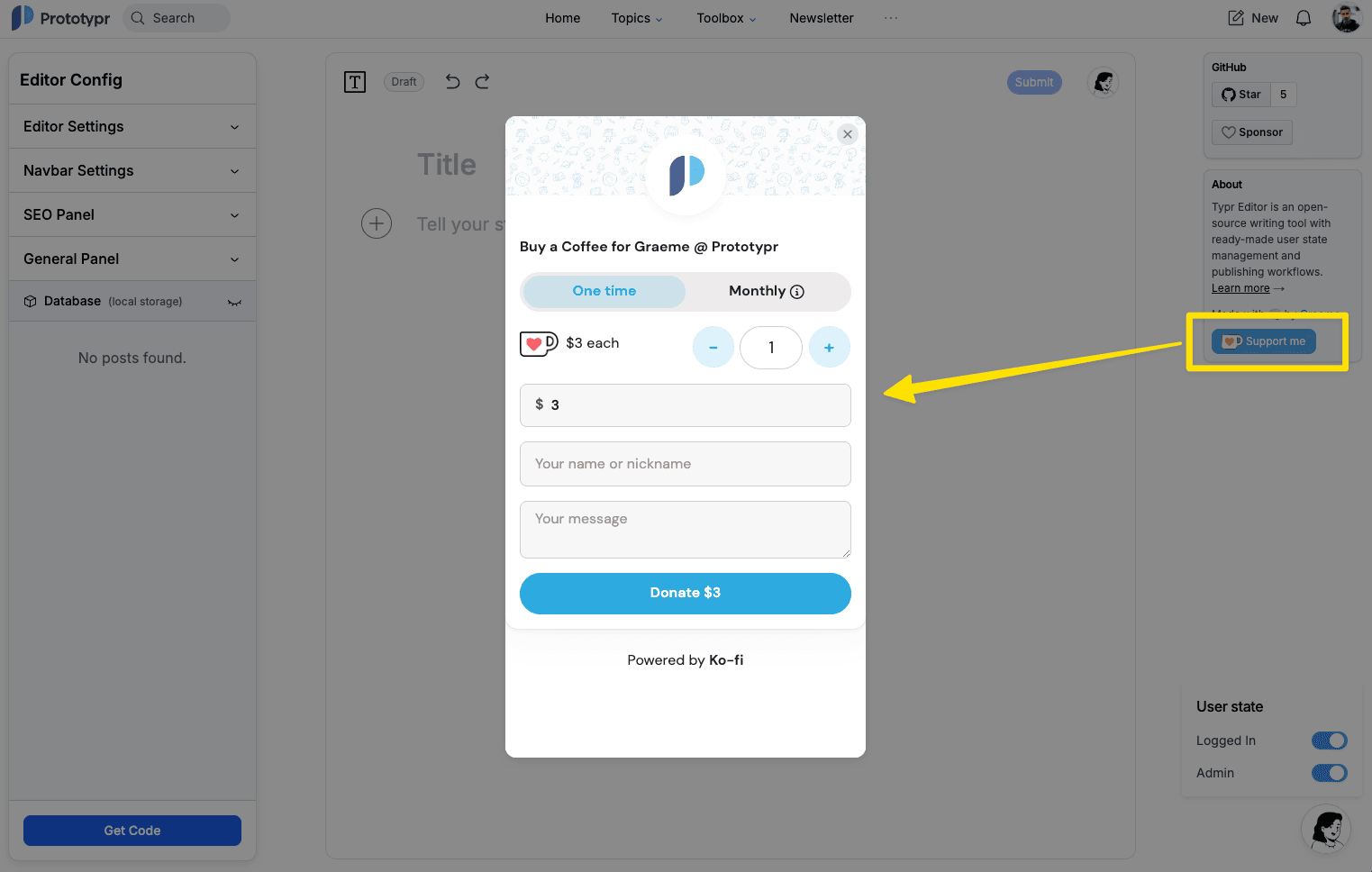1372x872 pixels.
Task: Click the Search field in top navbar
Action: click(177, 18)
